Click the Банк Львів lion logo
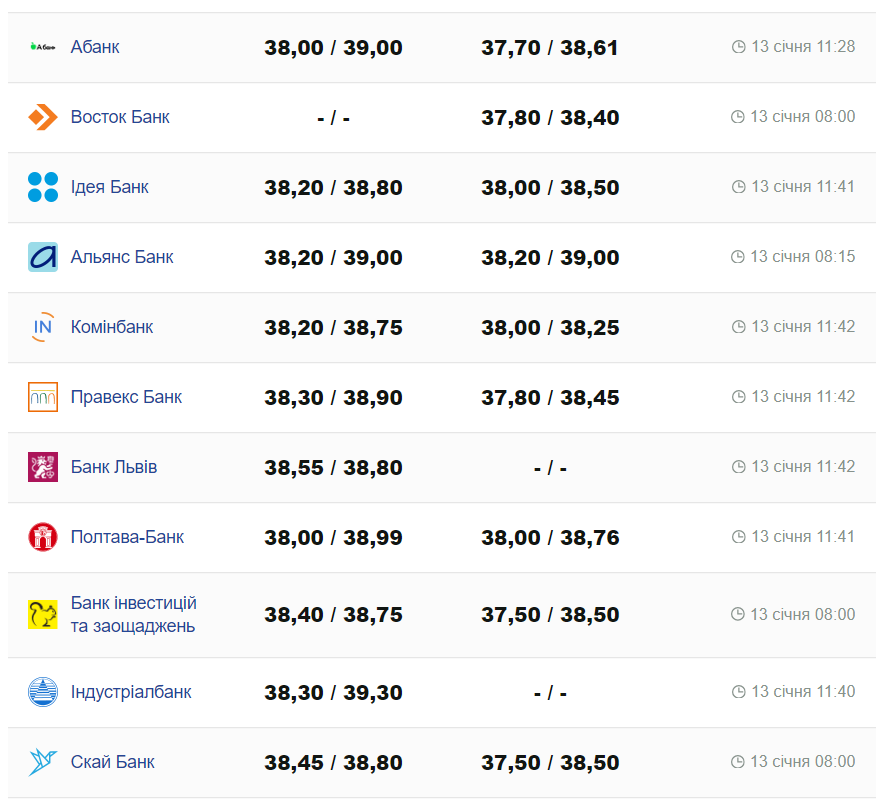 (43, 467)
